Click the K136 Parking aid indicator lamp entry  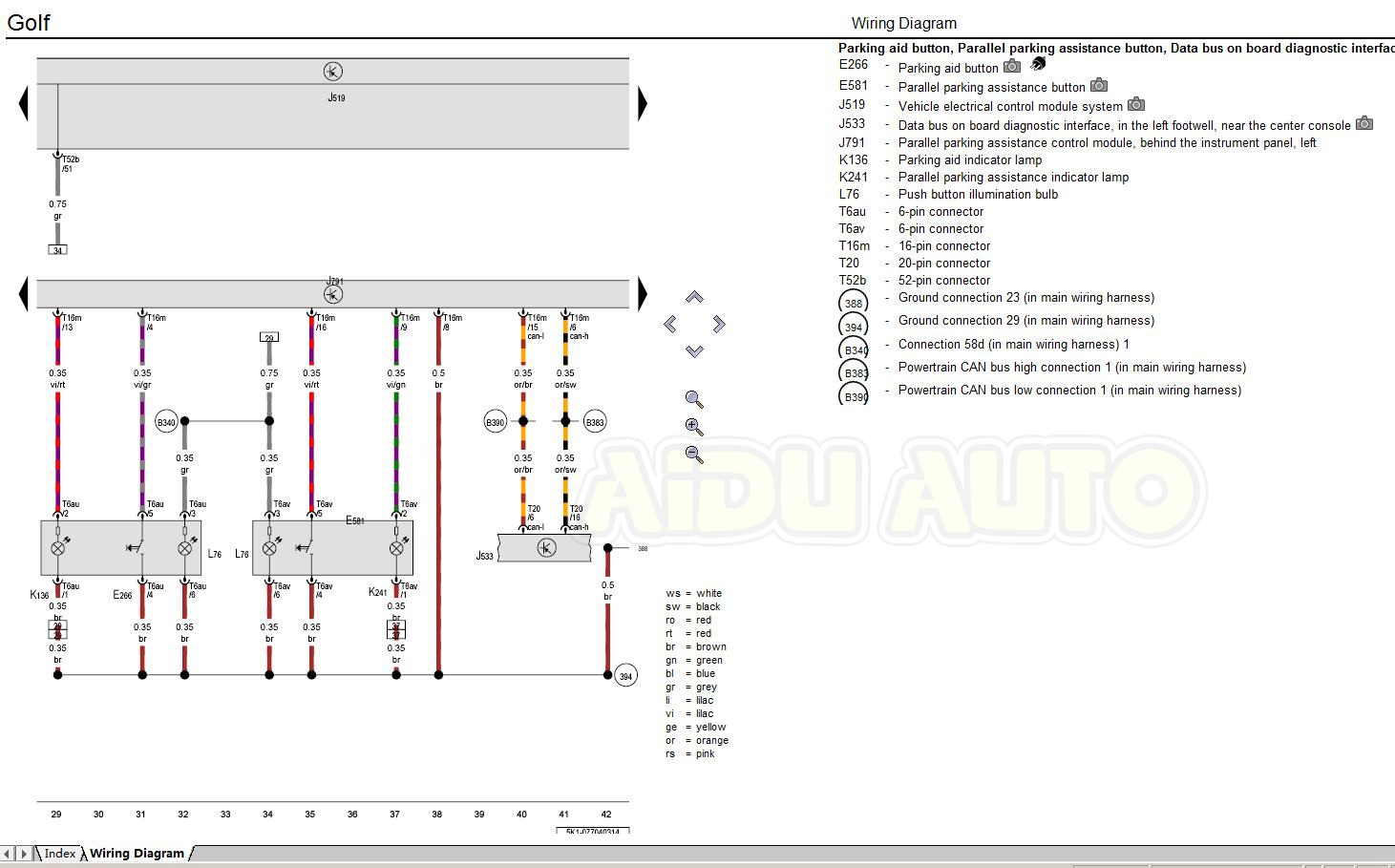[x=941, y=159]
